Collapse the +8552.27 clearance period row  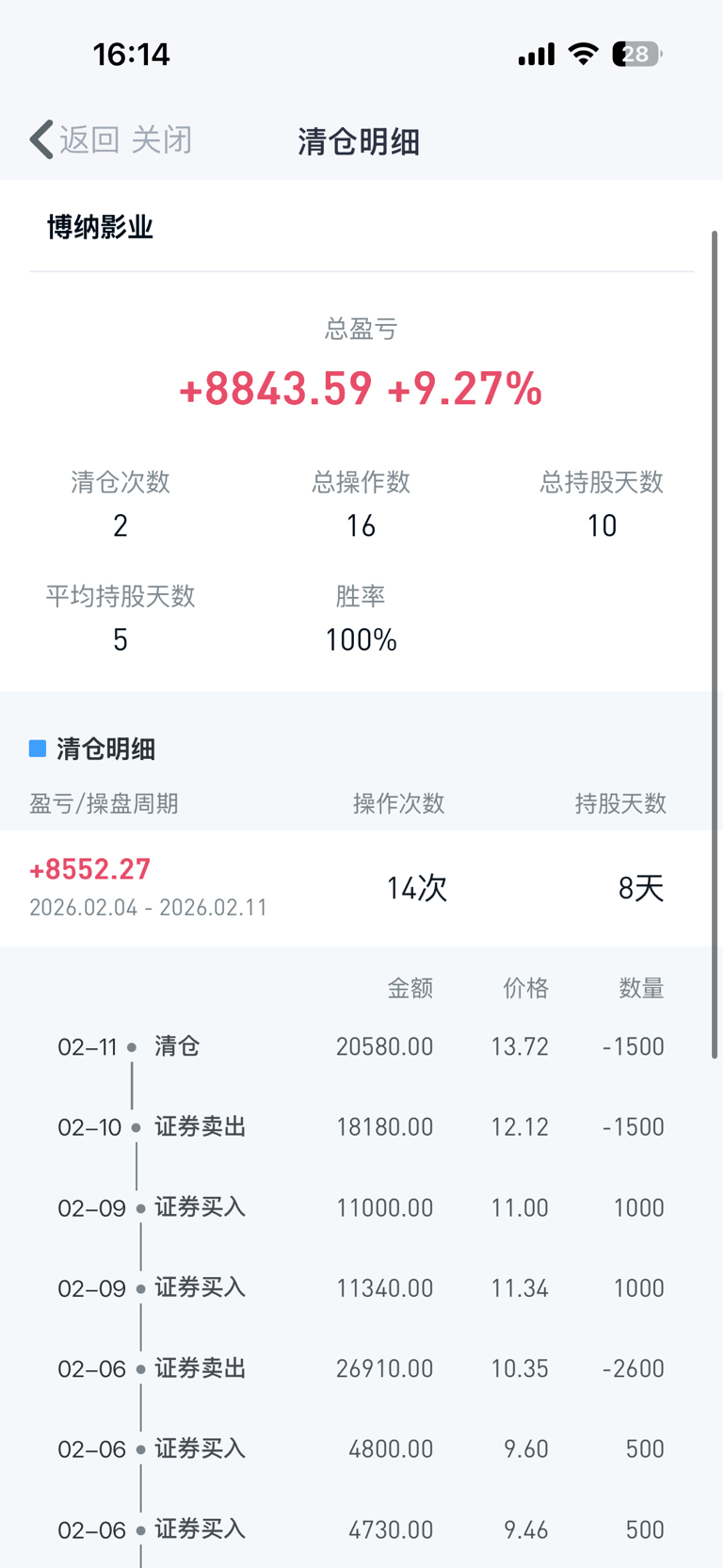[362, 888]
